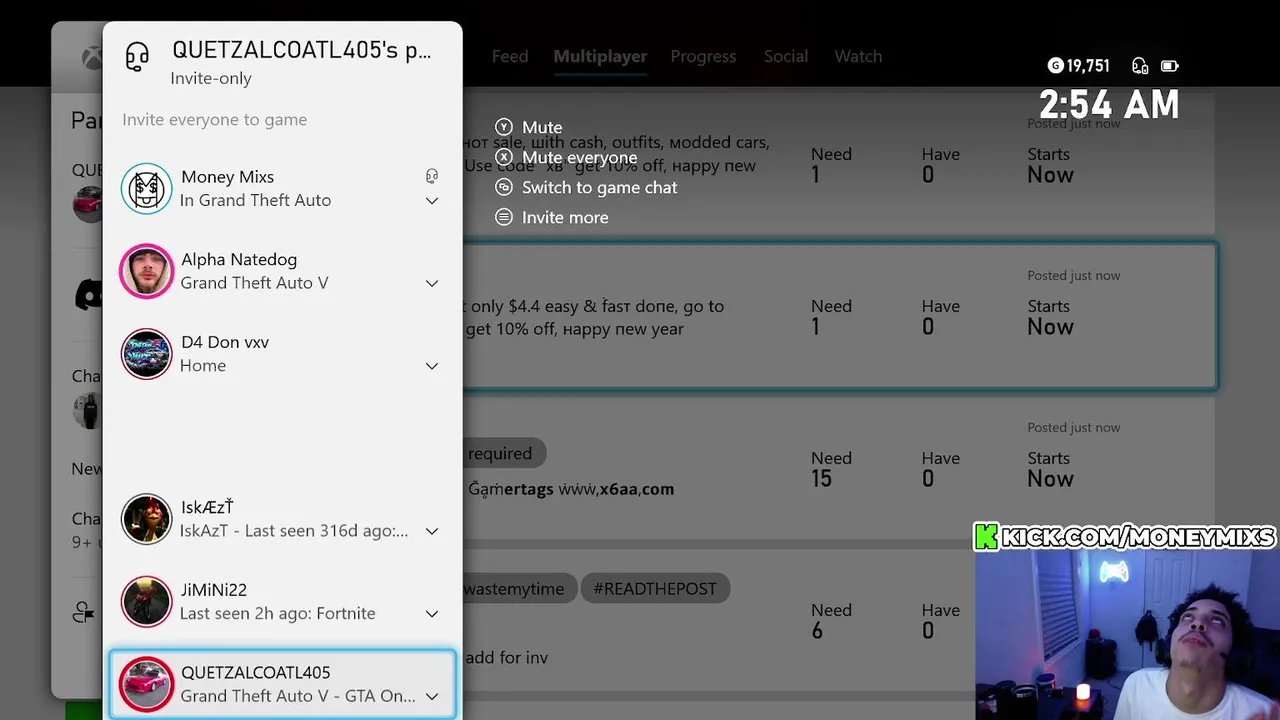
Task: Open Money Mixs avatar
Action: (x=146, y=188)
